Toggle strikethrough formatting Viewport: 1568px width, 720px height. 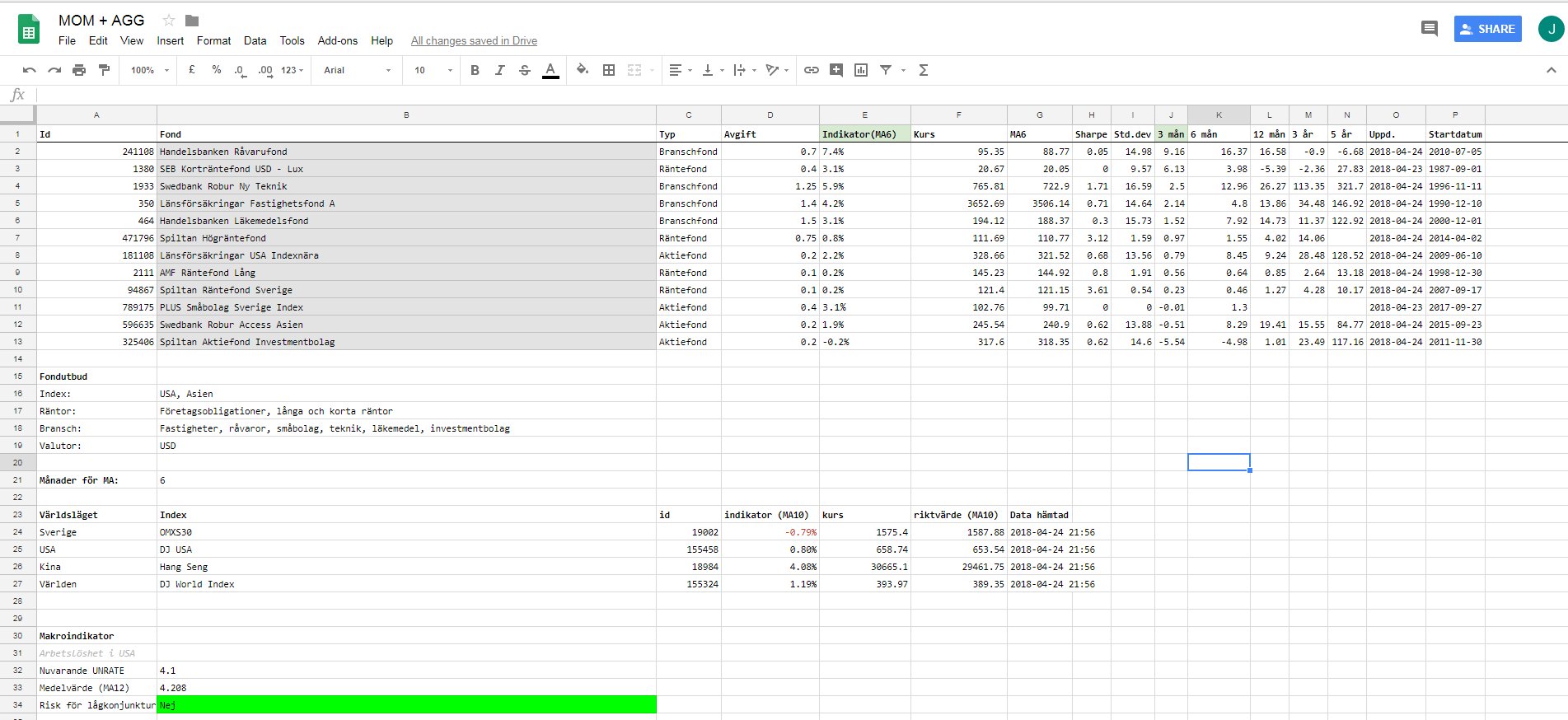525,70
